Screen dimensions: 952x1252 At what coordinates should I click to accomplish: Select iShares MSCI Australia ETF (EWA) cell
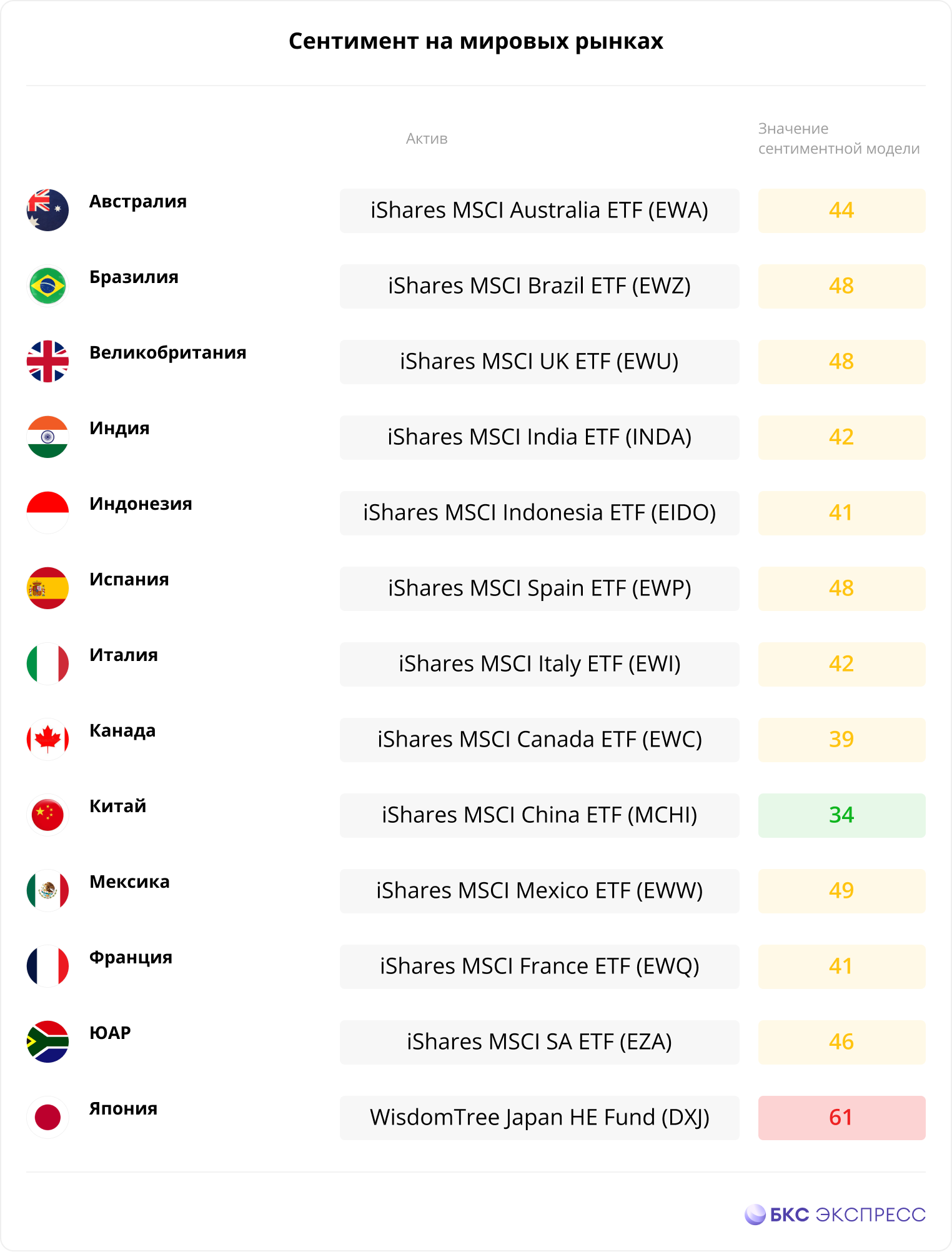coord(540,211)
